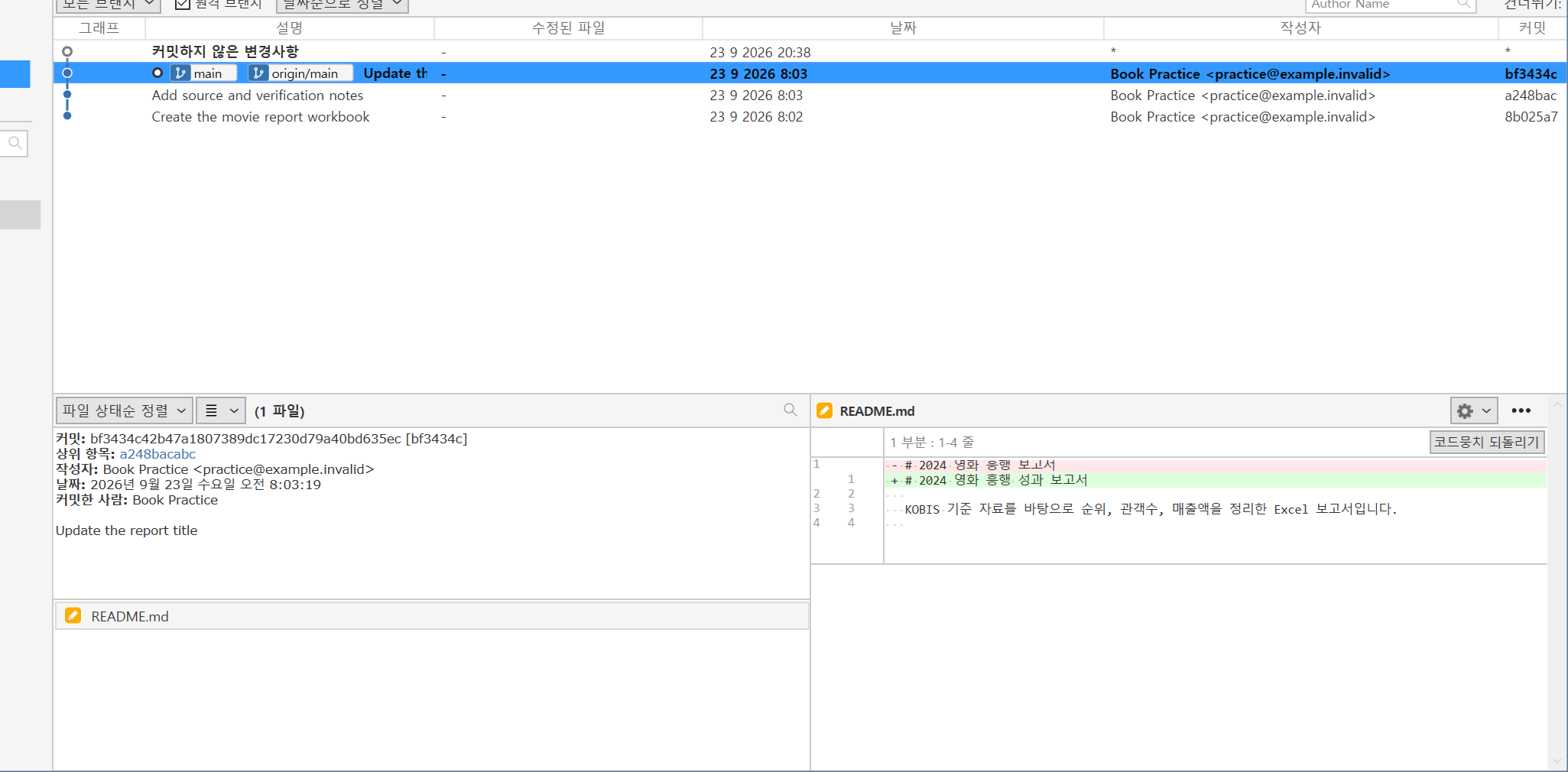Image resolution: width=1568 pixels, height=772 pixels.
Task: Open the date order sorting dropdown
Action: click(x=342, y=5)
